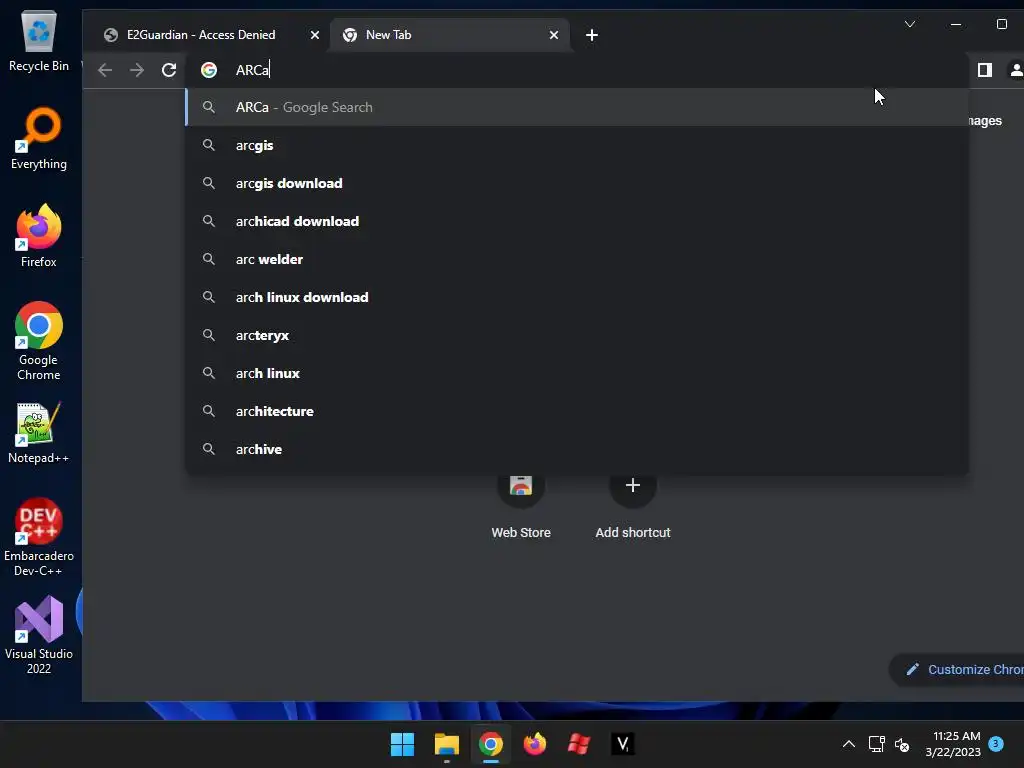Choose the 'architecture' suggestion

tap(577, 411)
